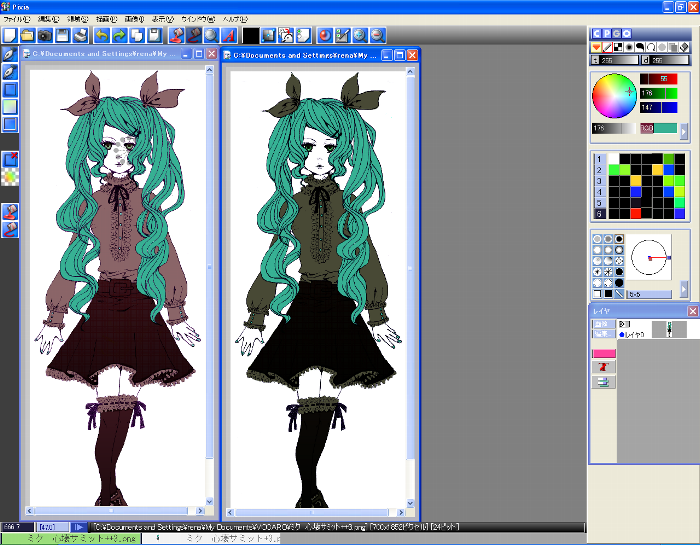Image resolution: width=700 pixels, height=545 pixels.
Task: Toggle the checkerboard pattern mode button
Action: click(x=618, y=47)
